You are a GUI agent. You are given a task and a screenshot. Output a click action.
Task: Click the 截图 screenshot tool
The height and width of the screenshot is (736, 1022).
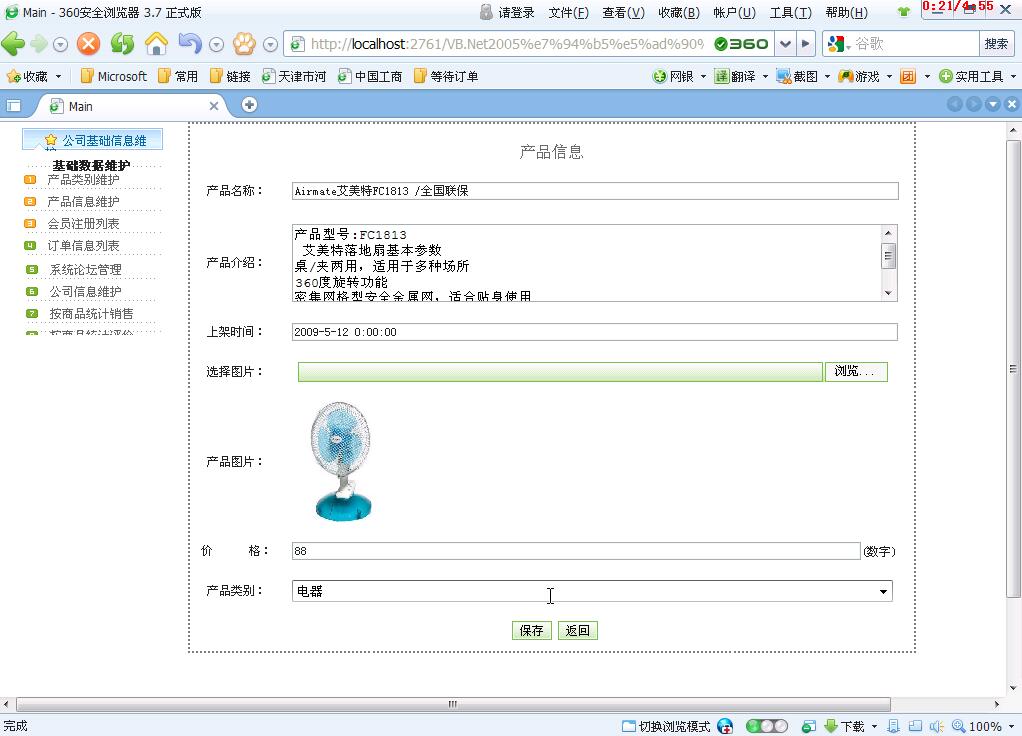tap(796, 76)
